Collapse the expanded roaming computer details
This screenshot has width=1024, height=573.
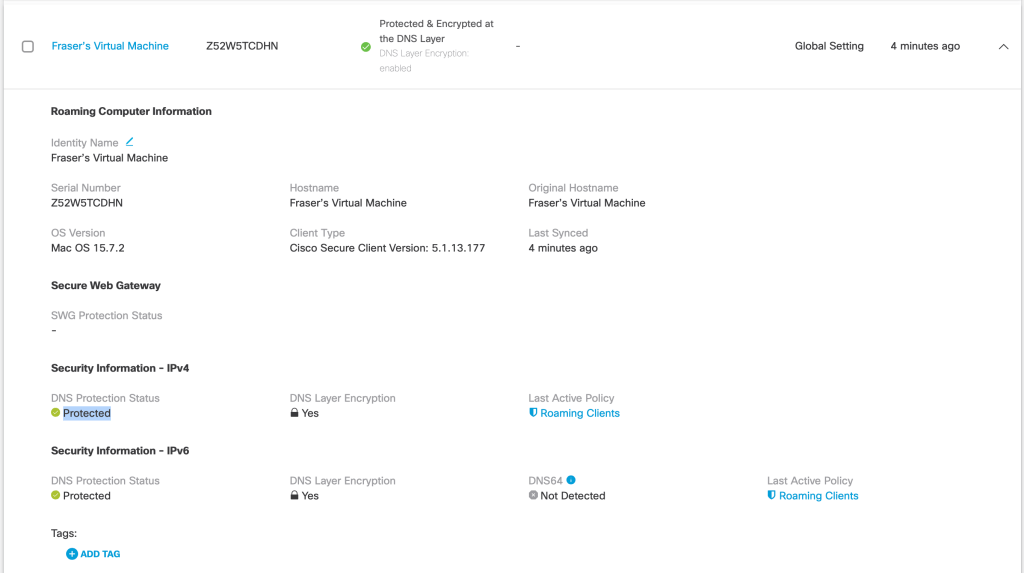click(1003, 46)
